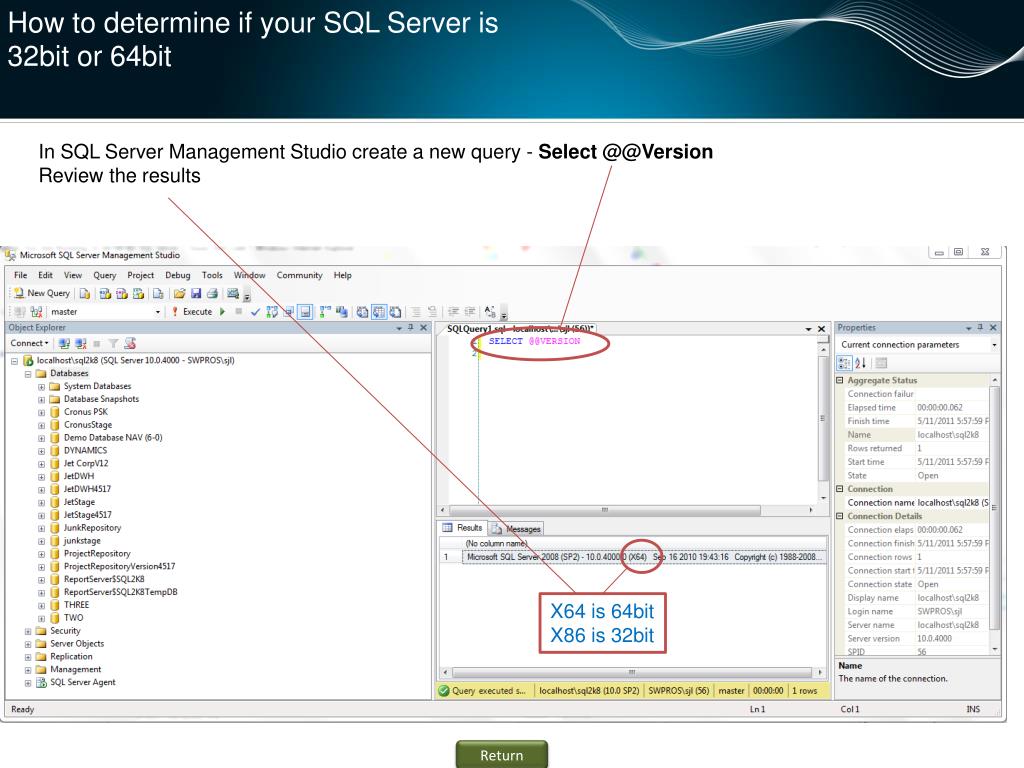Image resolution: width=1024 pixels, height=768 pixels.
Task: Open the File menu
Action: point(21,276)
